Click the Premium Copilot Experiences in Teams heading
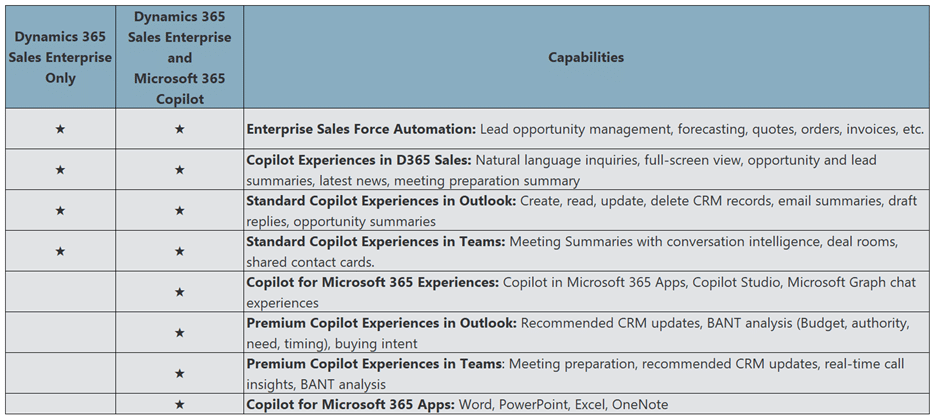This screenshot has width=936, height=420. click(378, 364)
